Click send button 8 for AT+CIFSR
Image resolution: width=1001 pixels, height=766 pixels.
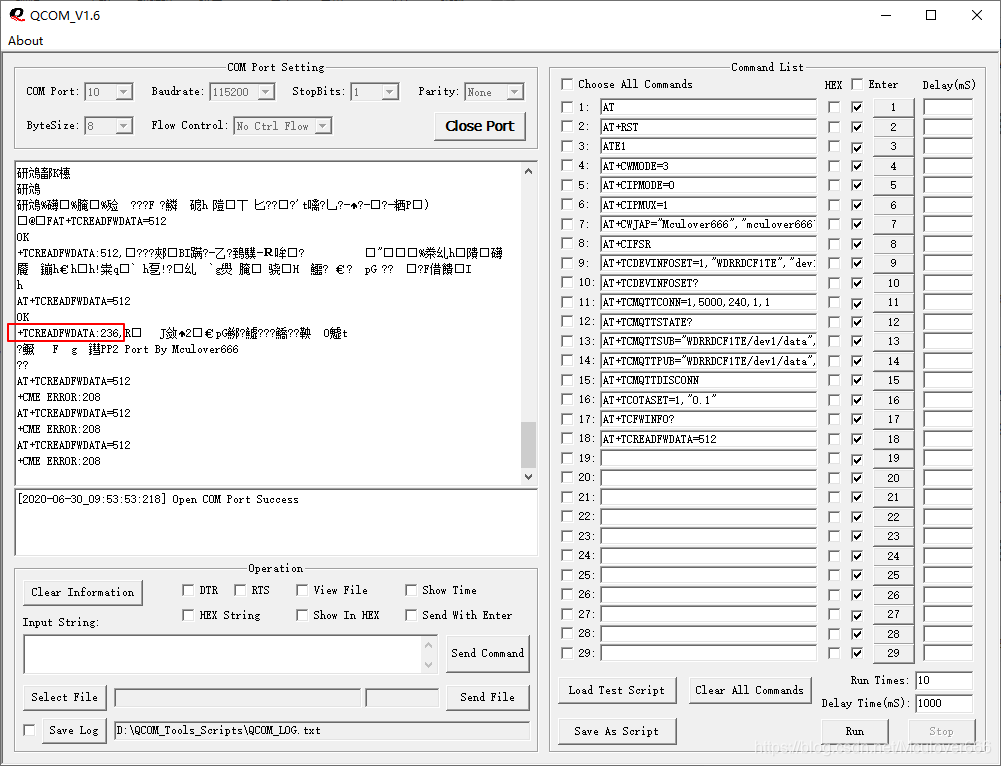[893, 244]
